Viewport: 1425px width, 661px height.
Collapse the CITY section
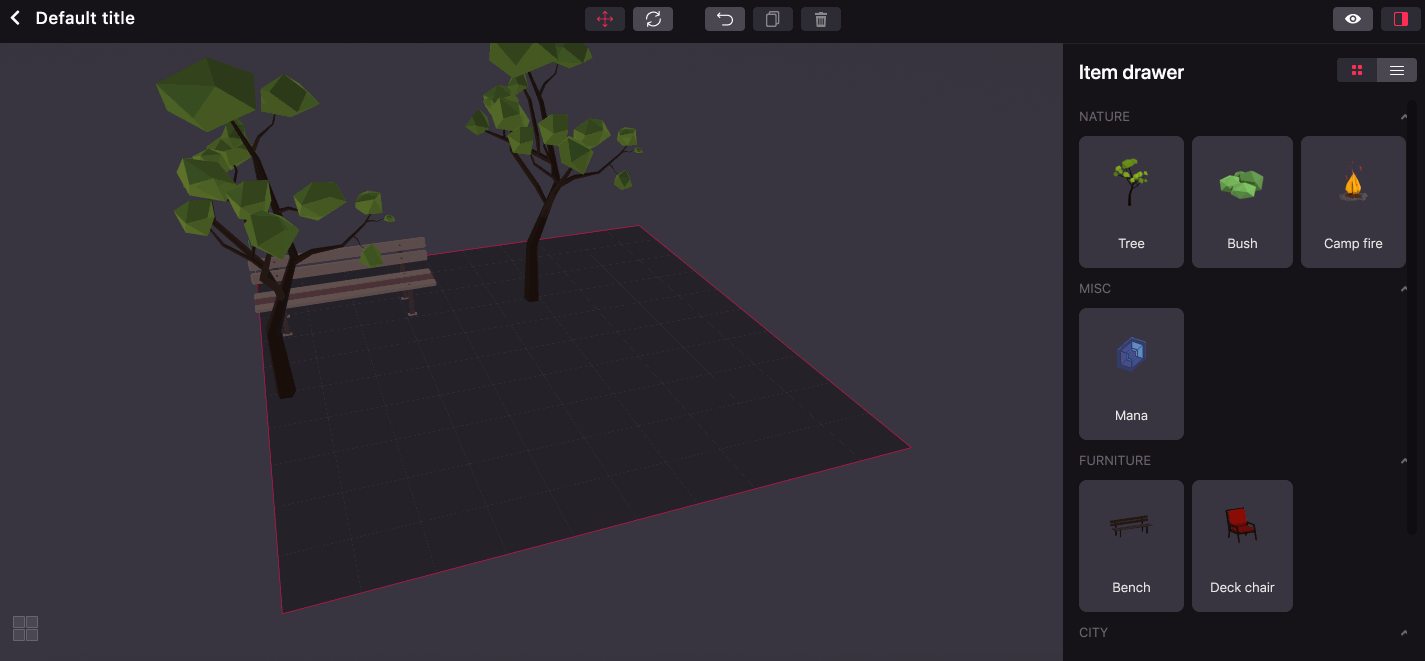[x=1404, y=633]
